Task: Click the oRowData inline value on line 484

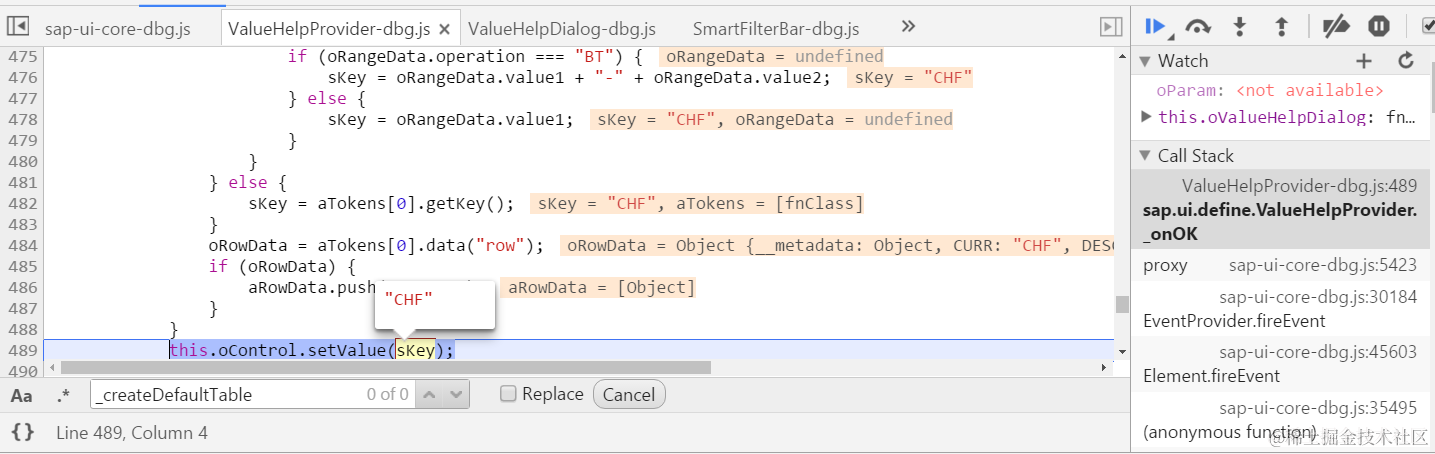Action: tap(836, 245)
